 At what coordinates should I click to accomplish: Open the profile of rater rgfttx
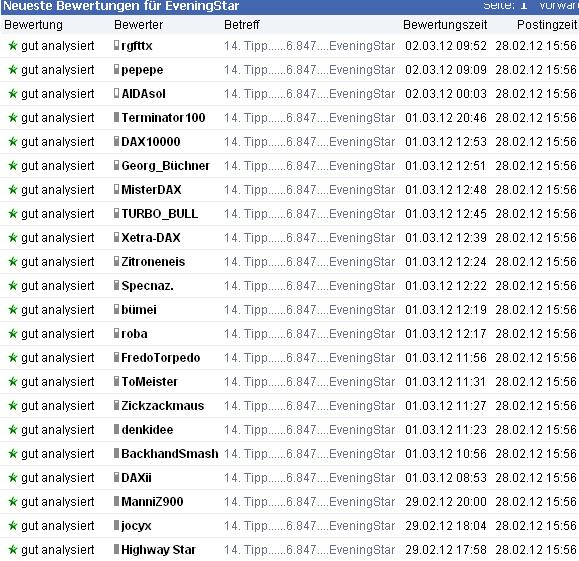[137, 46]
